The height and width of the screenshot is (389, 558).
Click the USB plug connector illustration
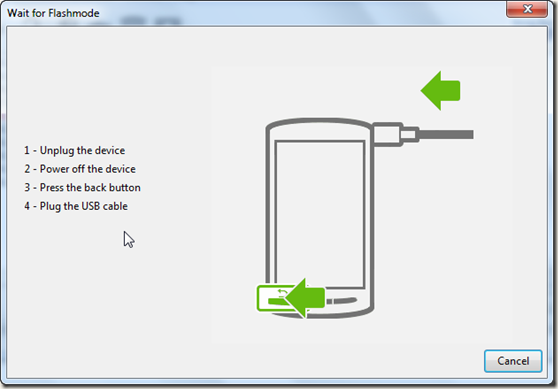[x=396, y=134]
